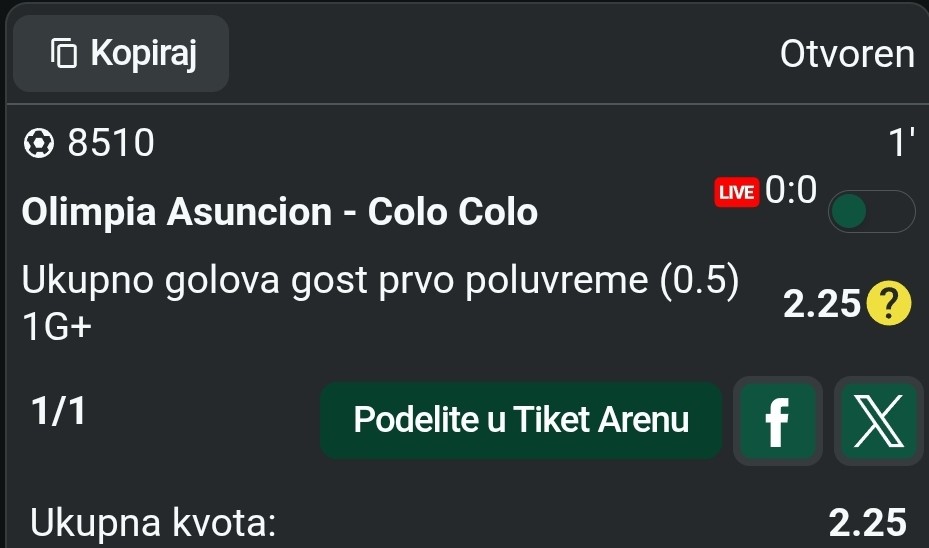Image resolution: width=929 pixels, height=548 pixels.
Task: Click the event code 8510
Action: coord(111,144)
